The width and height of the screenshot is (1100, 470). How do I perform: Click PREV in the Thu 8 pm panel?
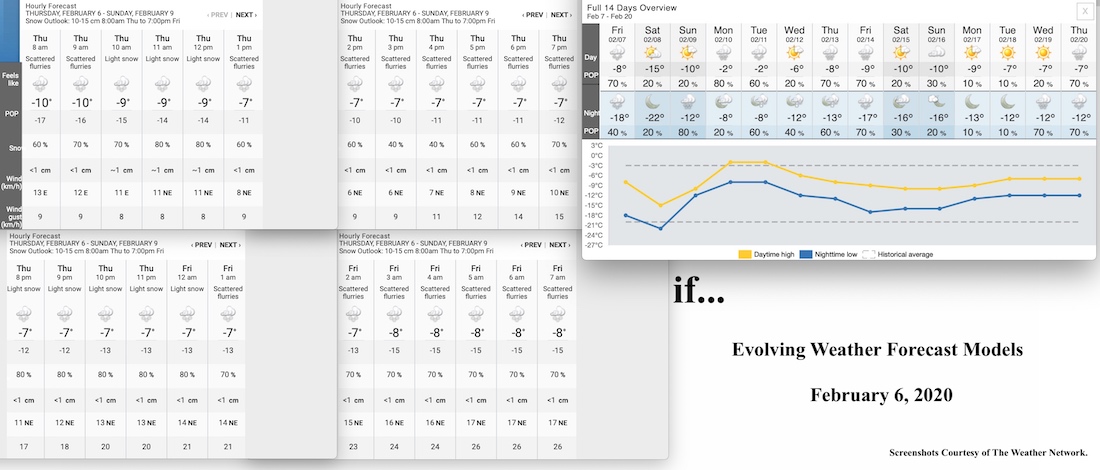click(201, 245)
